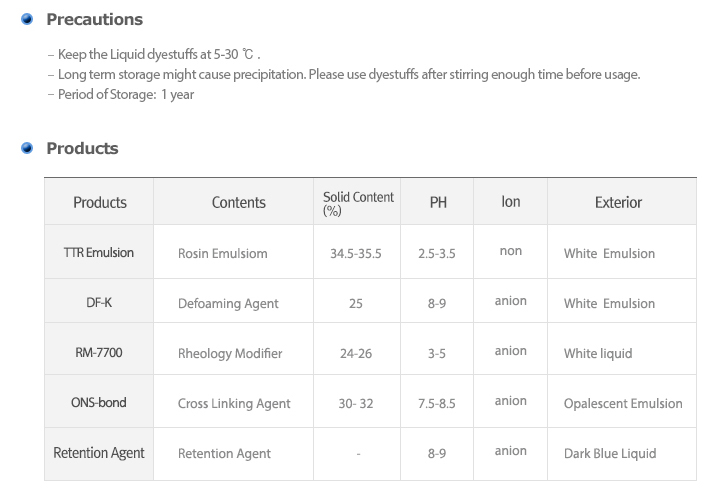Click the blue bullet beside Precautions
705x491 pixels.
[x=27, y=19]
